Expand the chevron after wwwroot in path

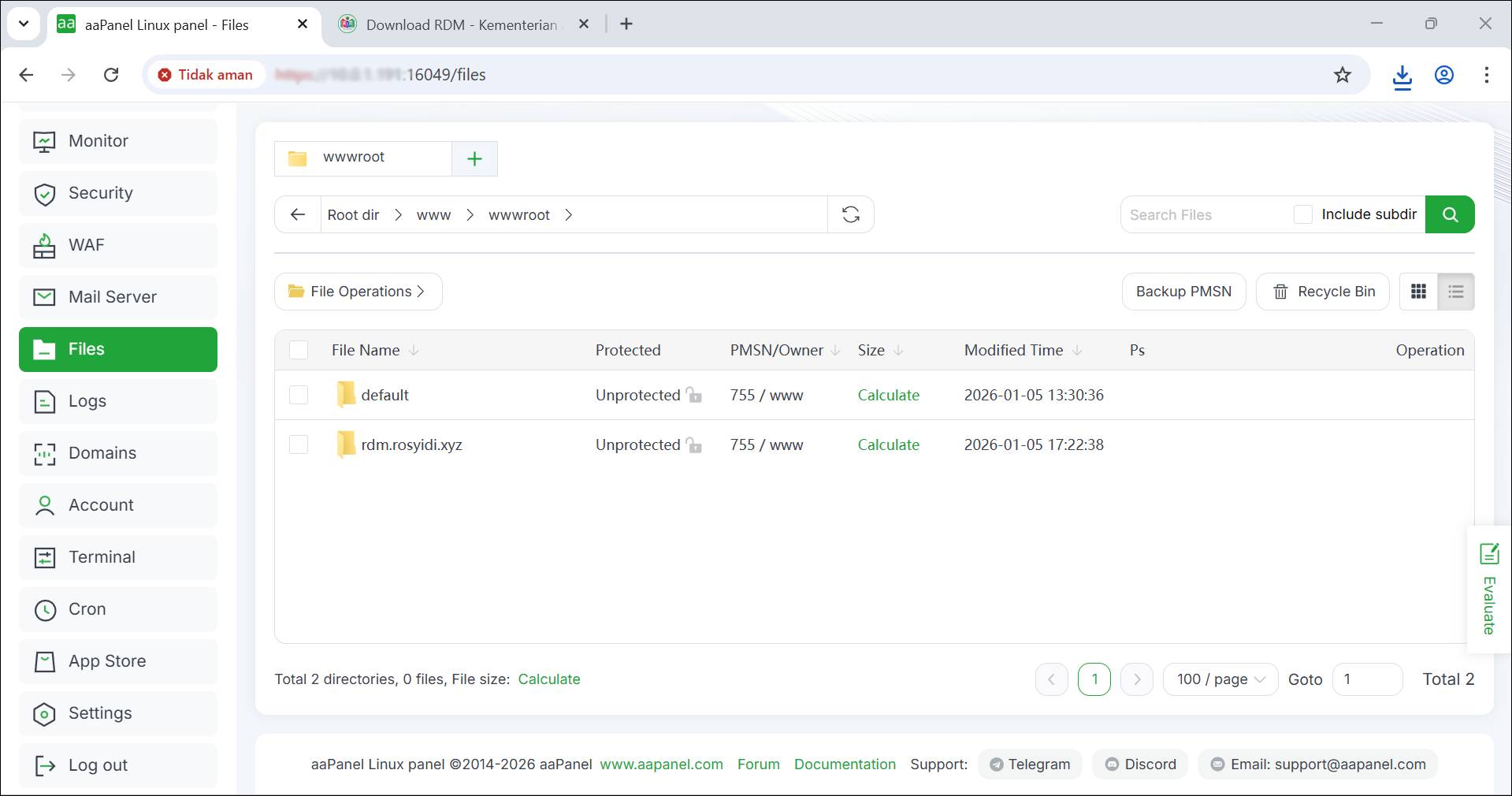pyautogui.click(x=569, y=215)
